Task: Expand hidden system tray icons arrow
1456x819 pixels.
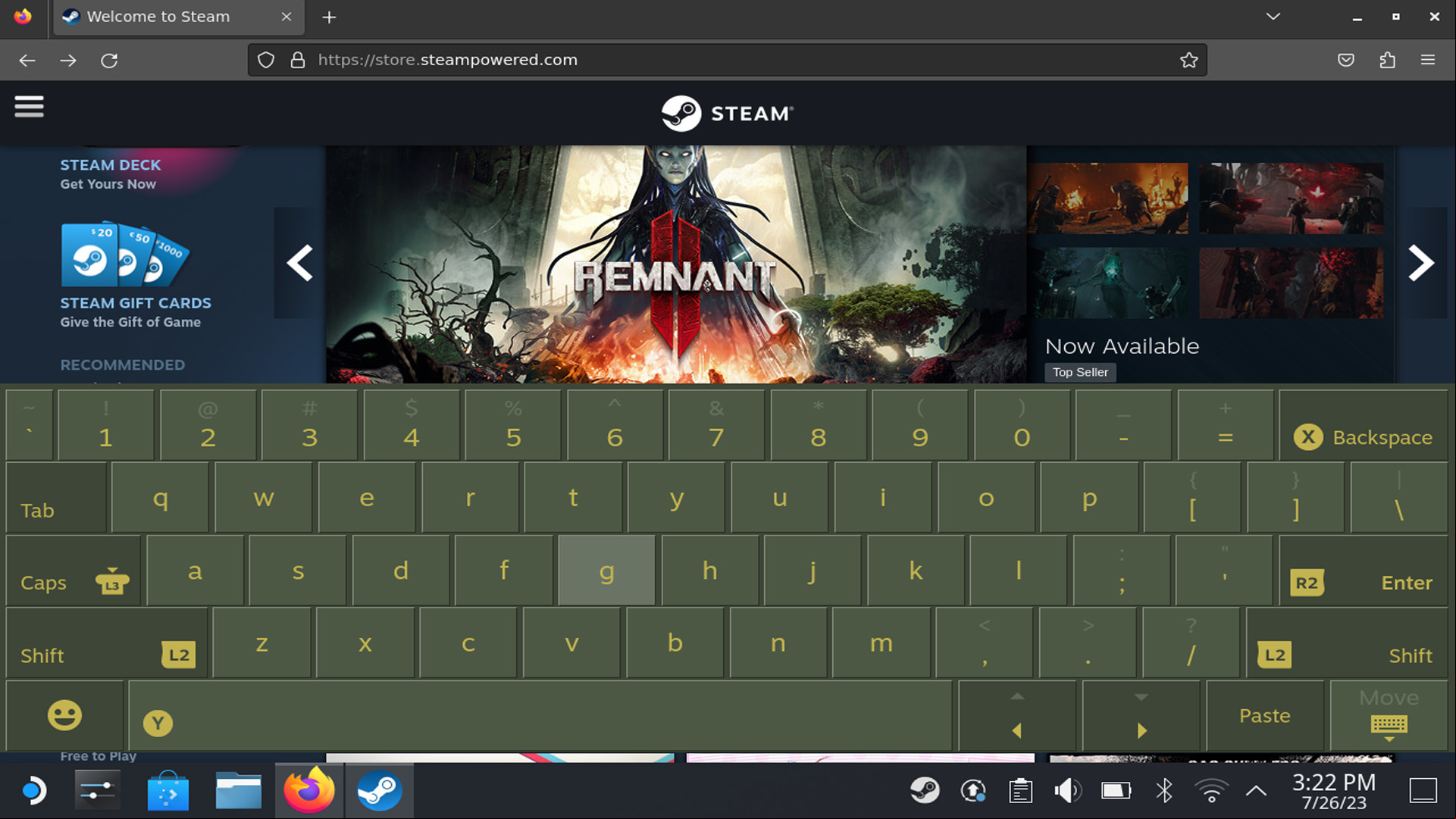Action: [1256, 791]
